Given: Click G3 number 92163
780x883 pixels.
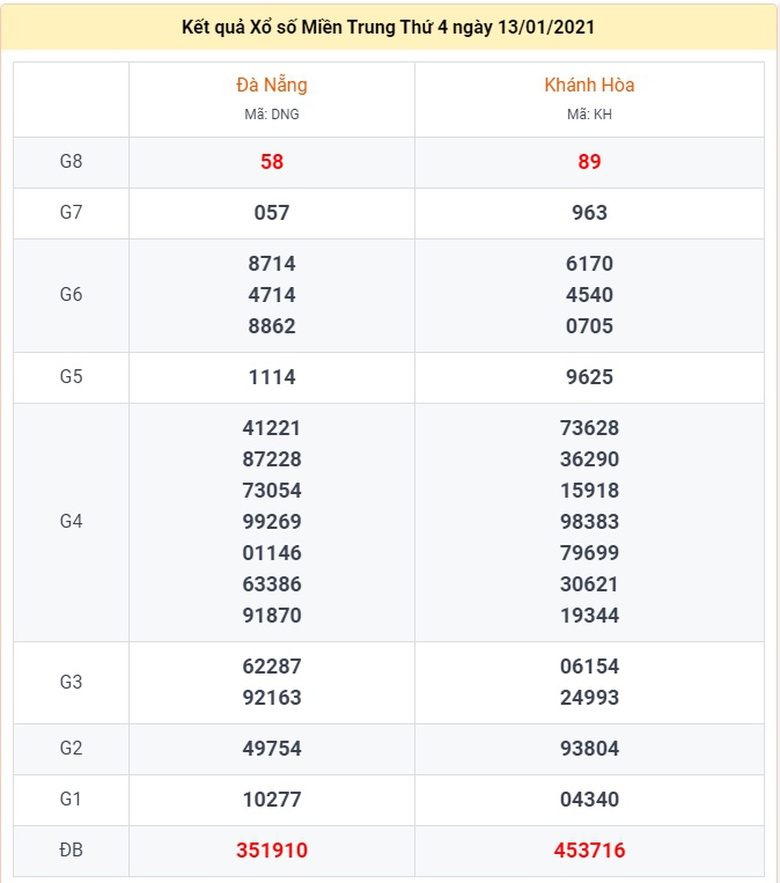Looking at the screenshot, I should pyautogui.click(x=271, y=698).
